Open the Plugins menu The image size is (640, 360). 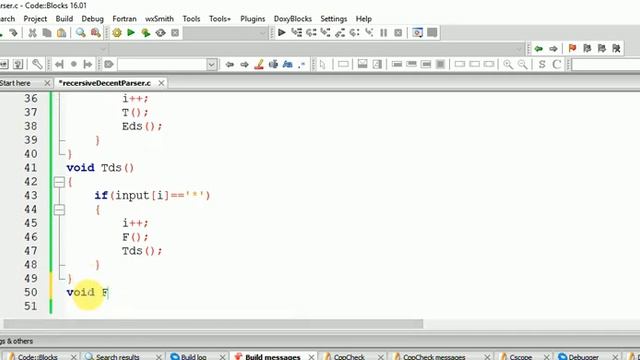point(252,19)
